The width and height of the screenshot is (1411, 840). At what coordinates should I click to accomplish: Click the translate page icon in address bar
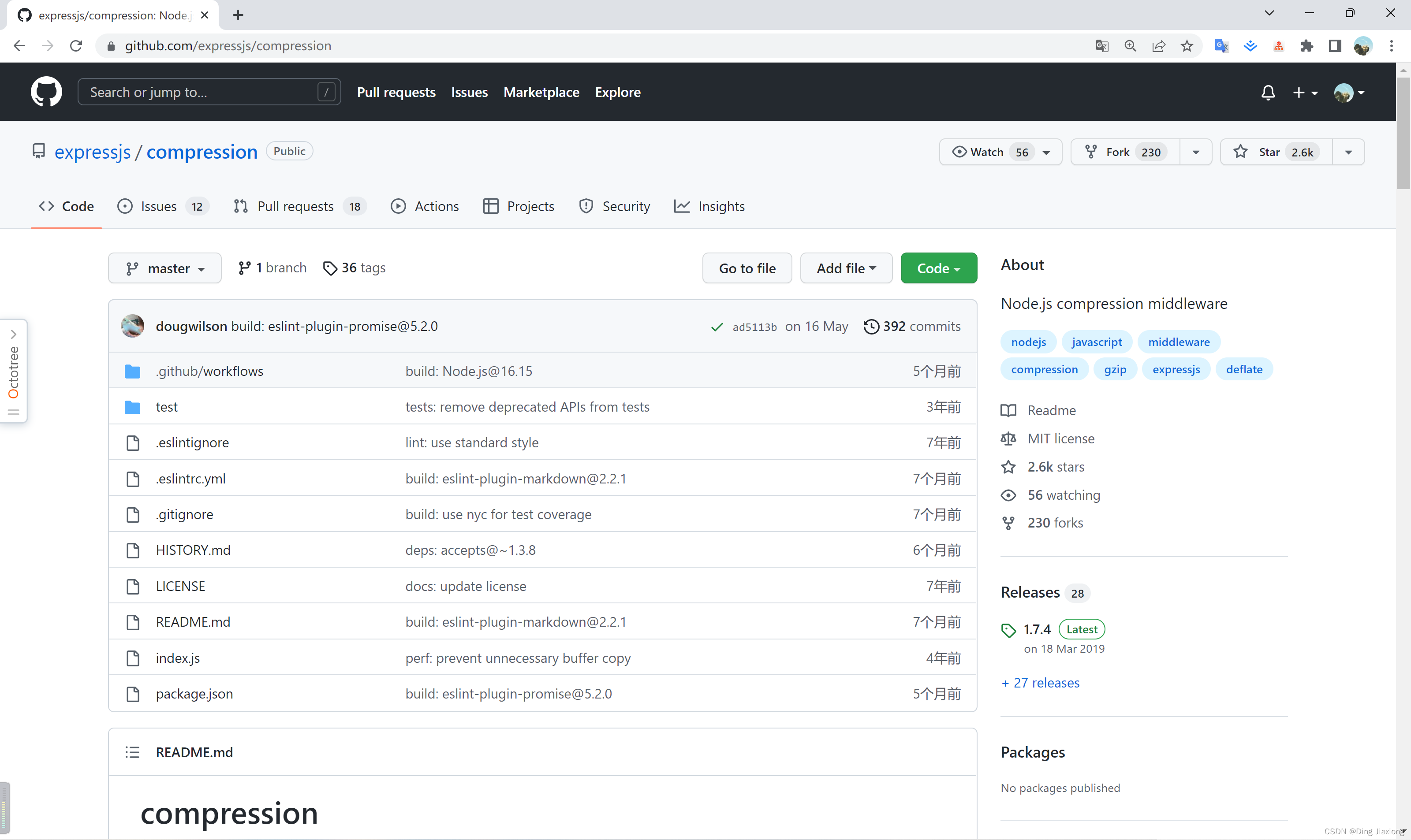click(1102, 46)
